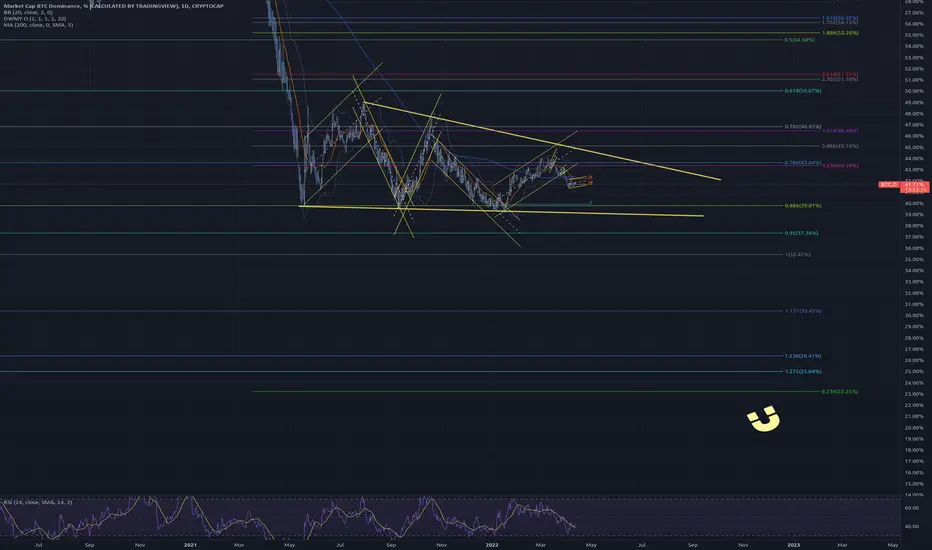Click the 4.236(43.38%) pink Fibonacci label
The width and height of the screenshot is (932, 550).
pyautogui.click(x=840, y=166)
